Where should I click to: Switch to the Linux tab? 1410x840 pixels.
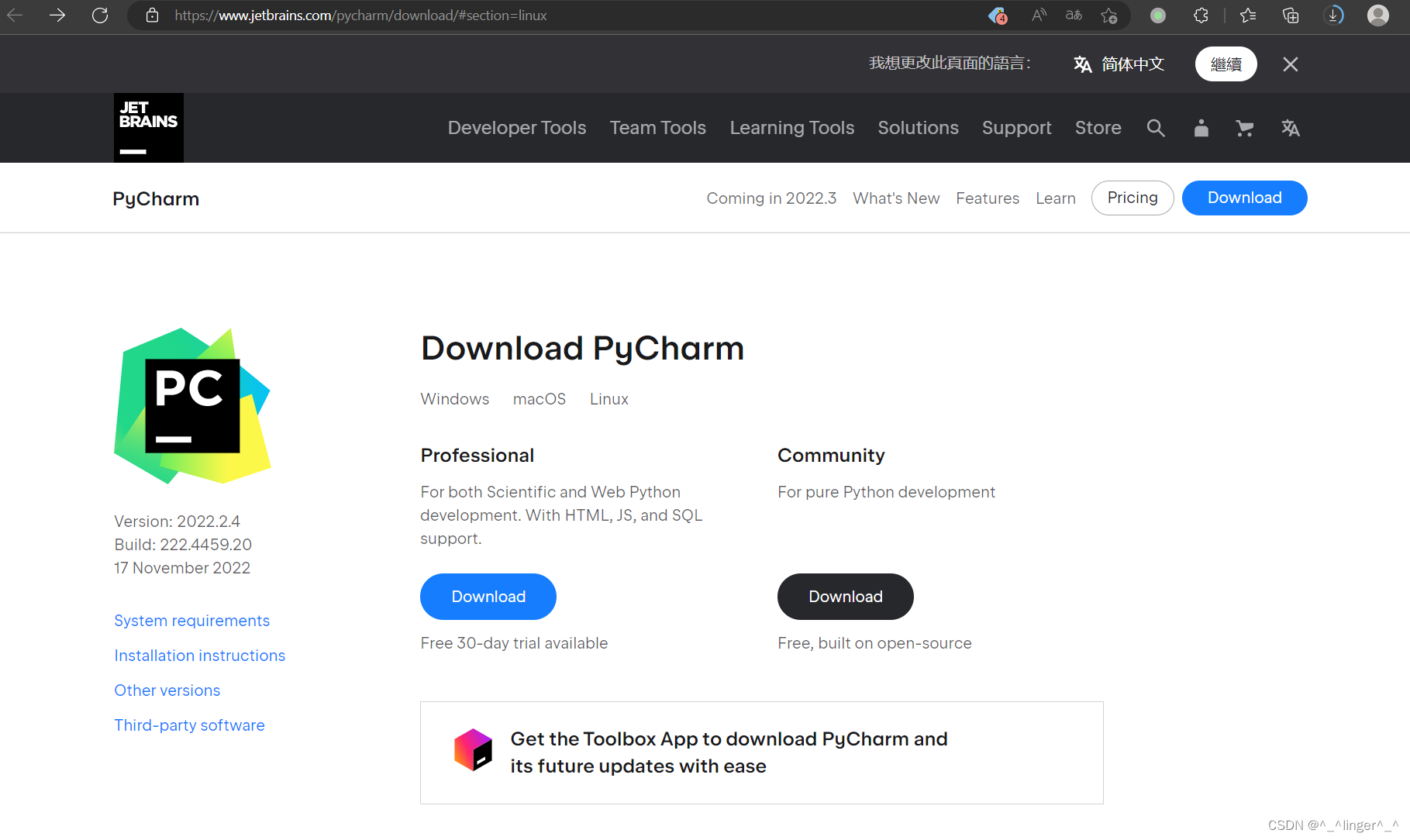tap(609, 399)
